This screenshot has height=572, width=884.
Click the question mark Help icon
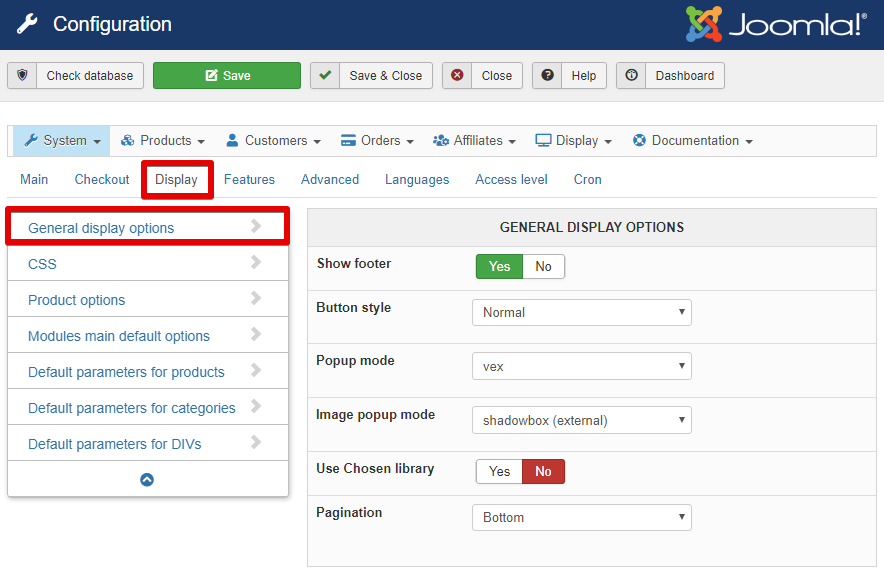tap(547, 75)
